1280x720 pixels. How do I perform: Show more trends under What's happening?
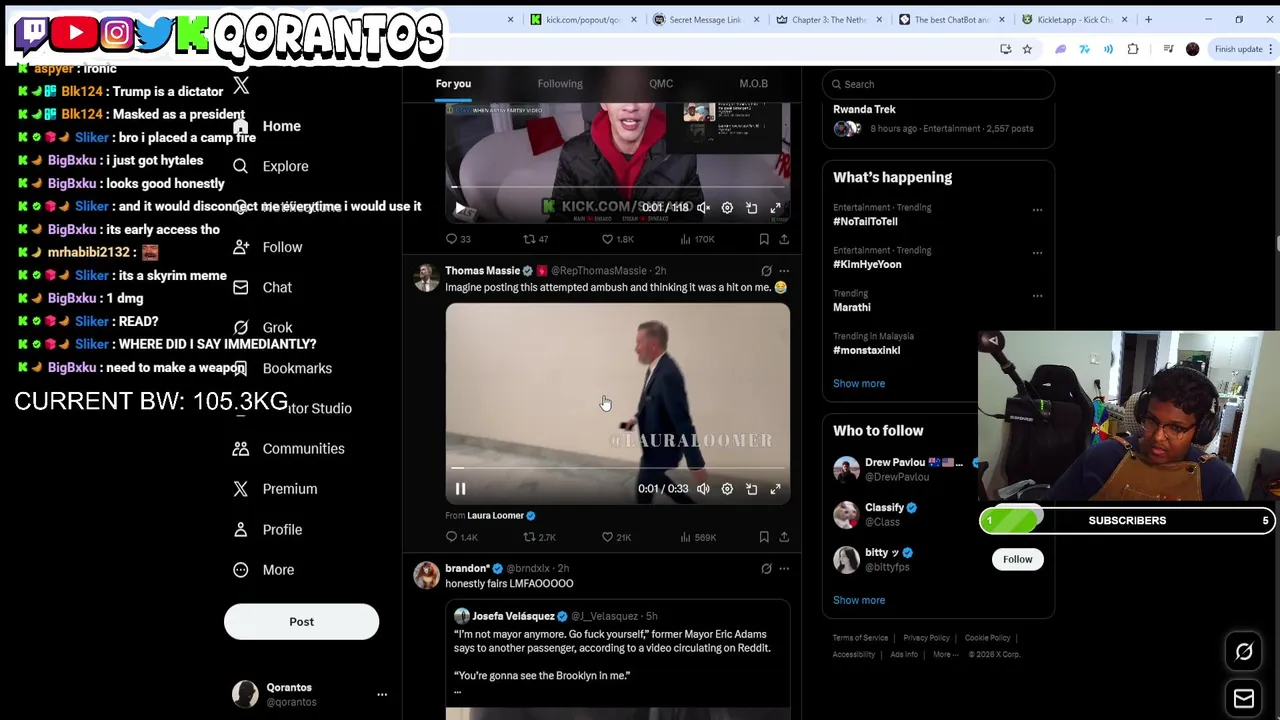859,384
